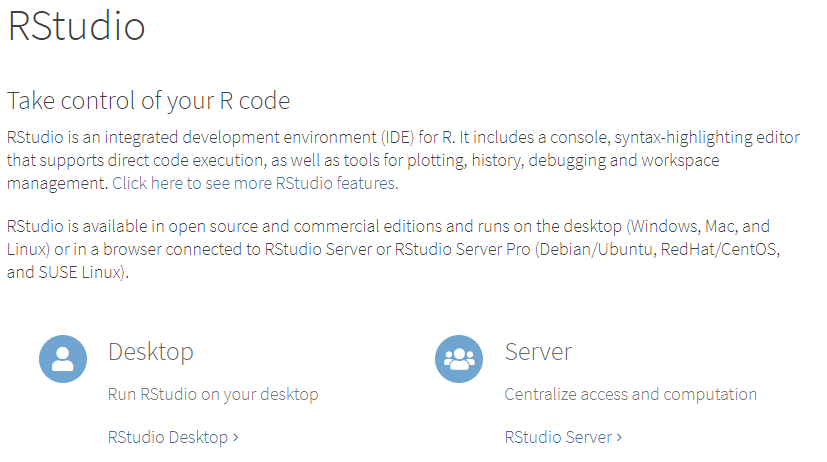Click the paragraph starting 'RStudio is an integrated development'

pos(403,160)
